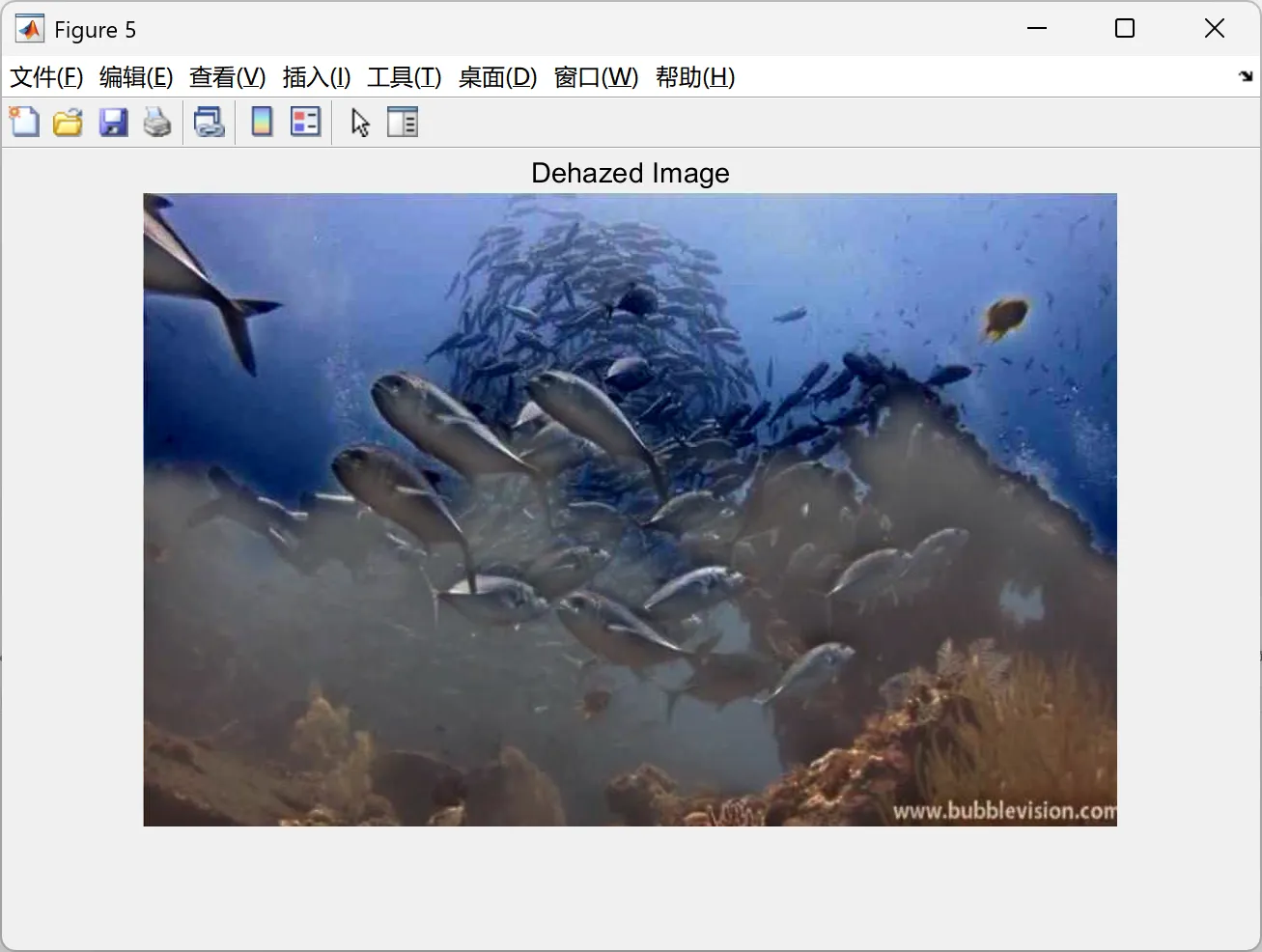Insert a legend using the toolbar icon
The image size is (1262, 952).
coord(305,123)
